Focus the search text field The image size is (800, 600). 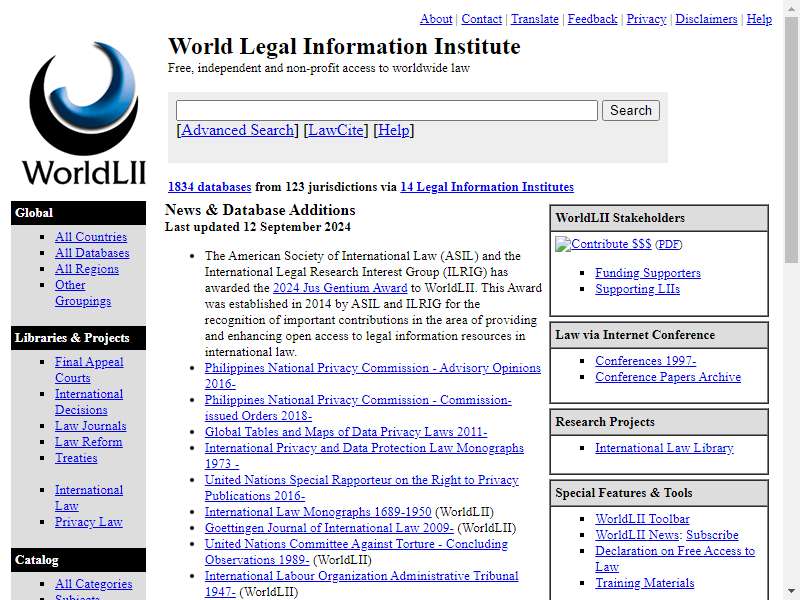[386, 110]
